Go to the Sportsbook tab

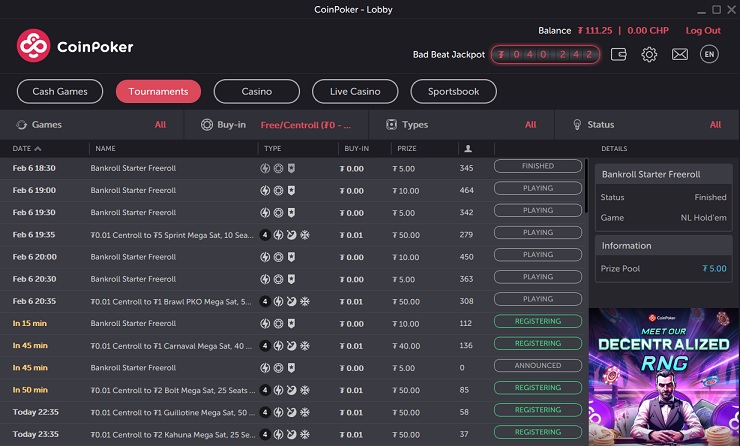454,91
